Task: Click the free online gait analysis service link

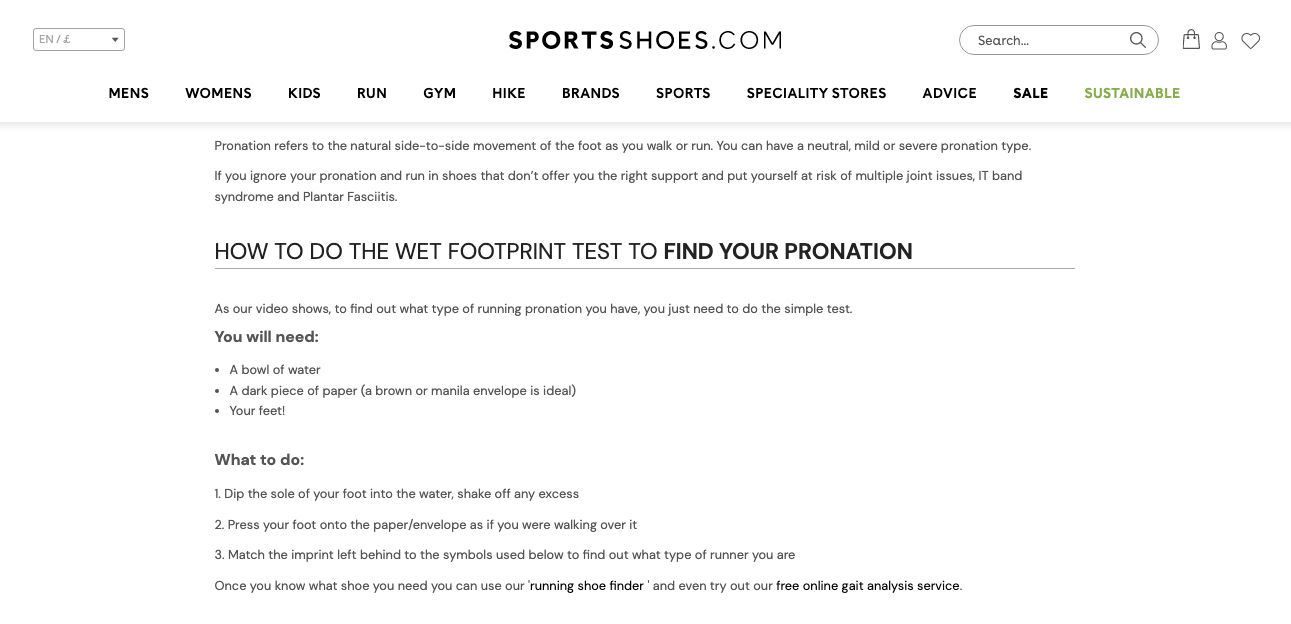Action: click(x=867, y=586)
